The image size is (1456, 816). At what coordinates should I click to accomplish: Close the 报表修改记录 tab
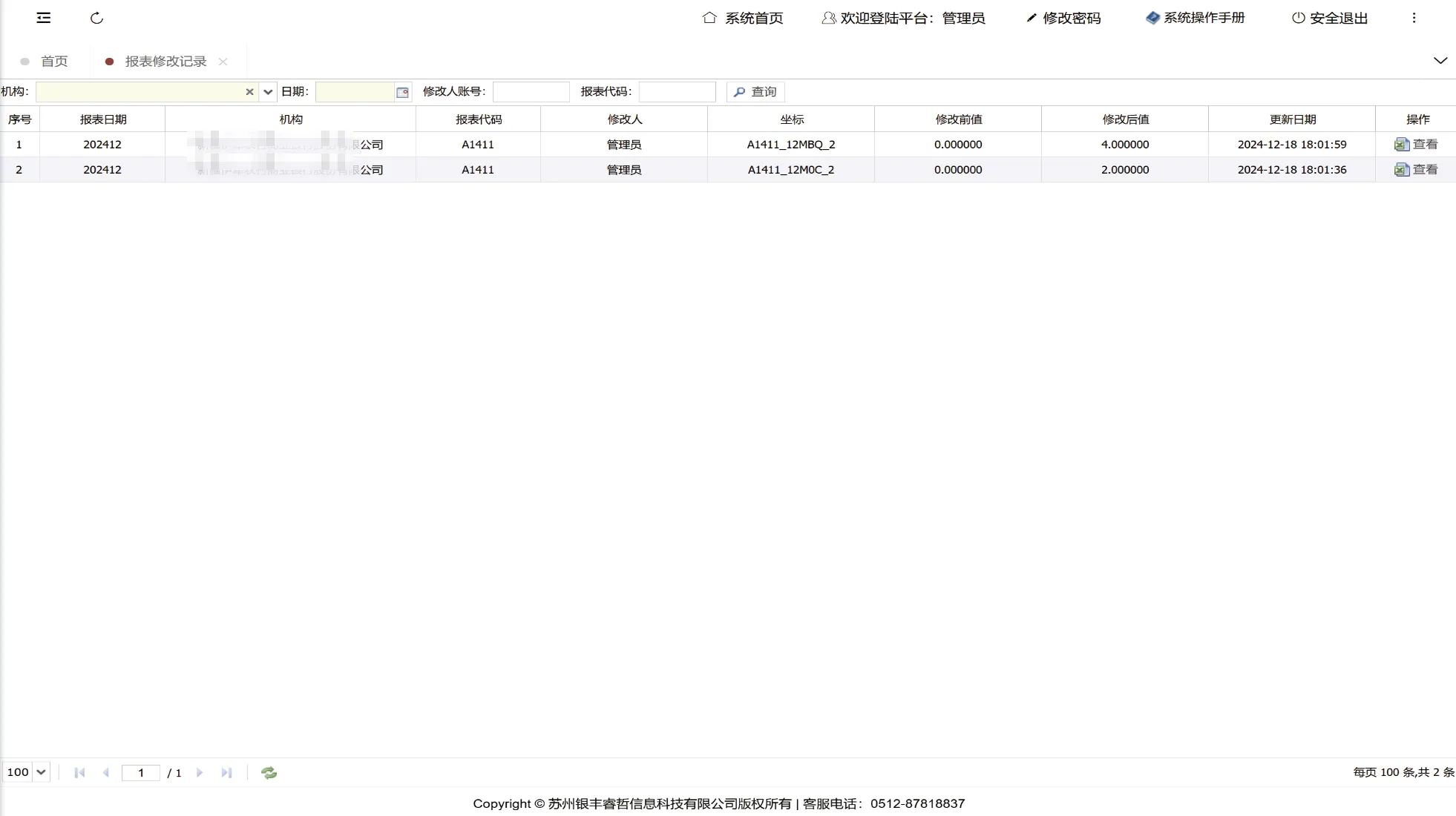click(223, 62)
